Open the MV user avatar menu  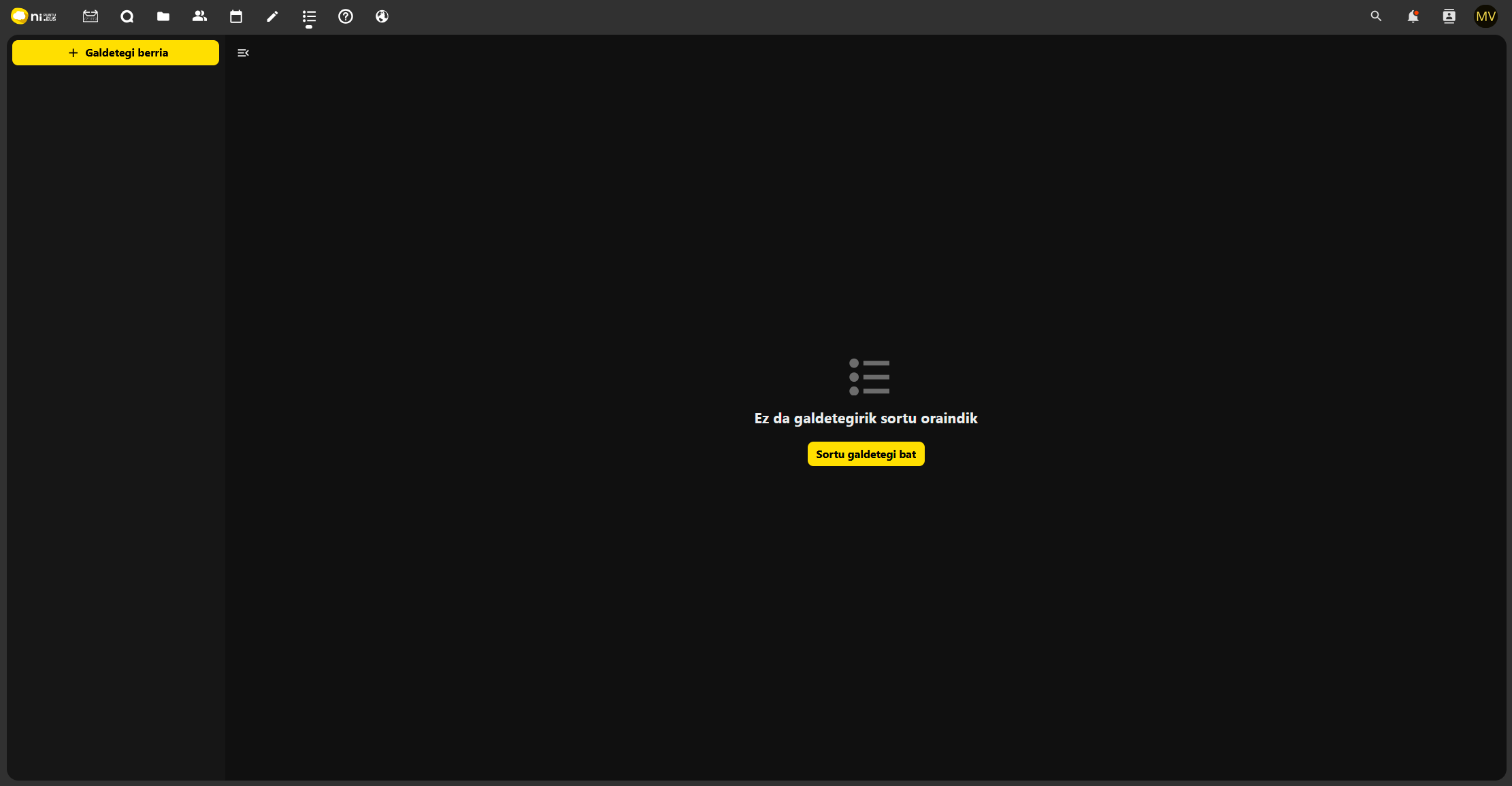coord(1485,16)
